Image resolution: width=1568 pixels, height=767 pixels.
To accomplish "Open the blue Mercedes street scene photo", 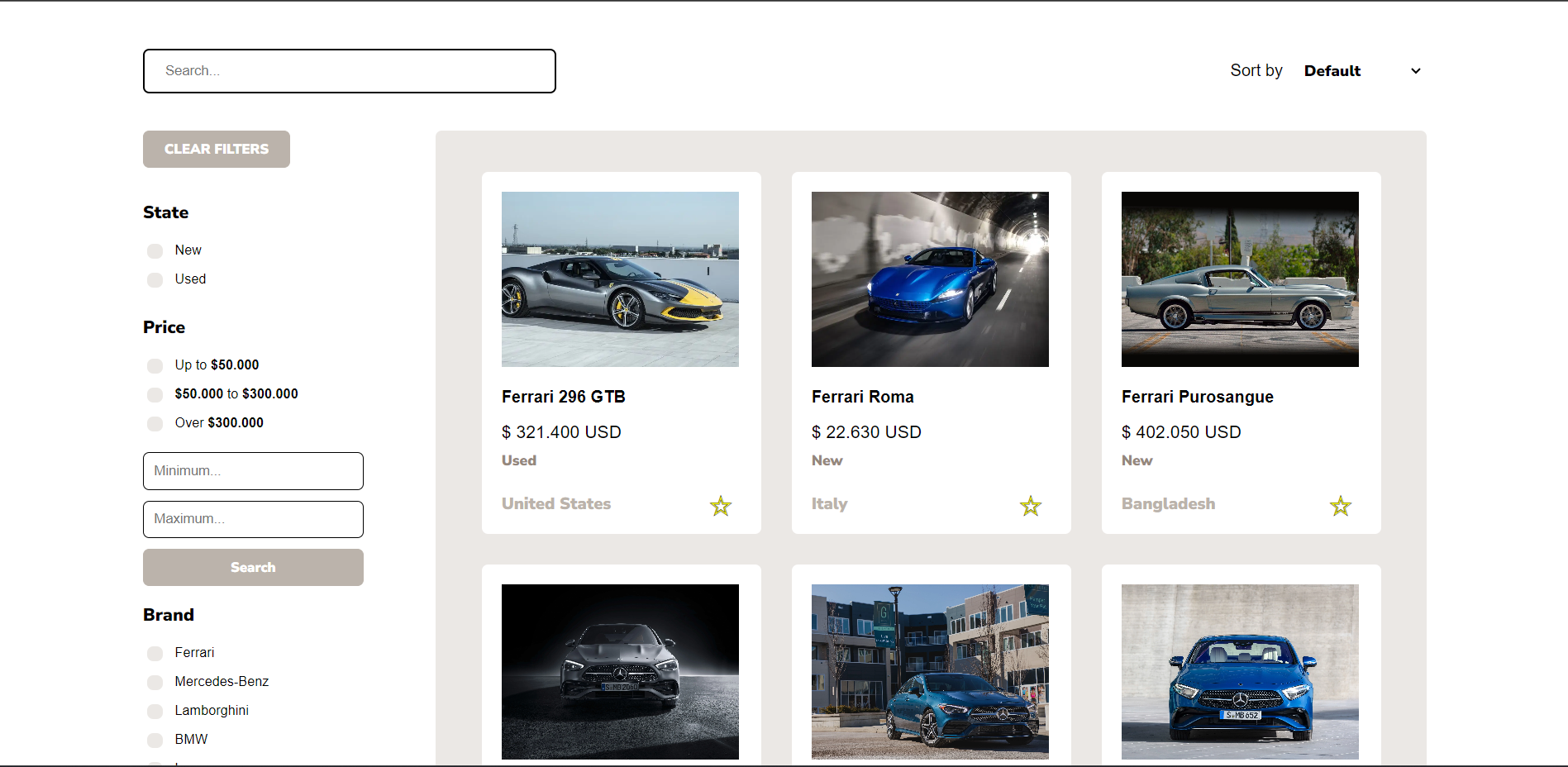I will (x=930, y=672).
